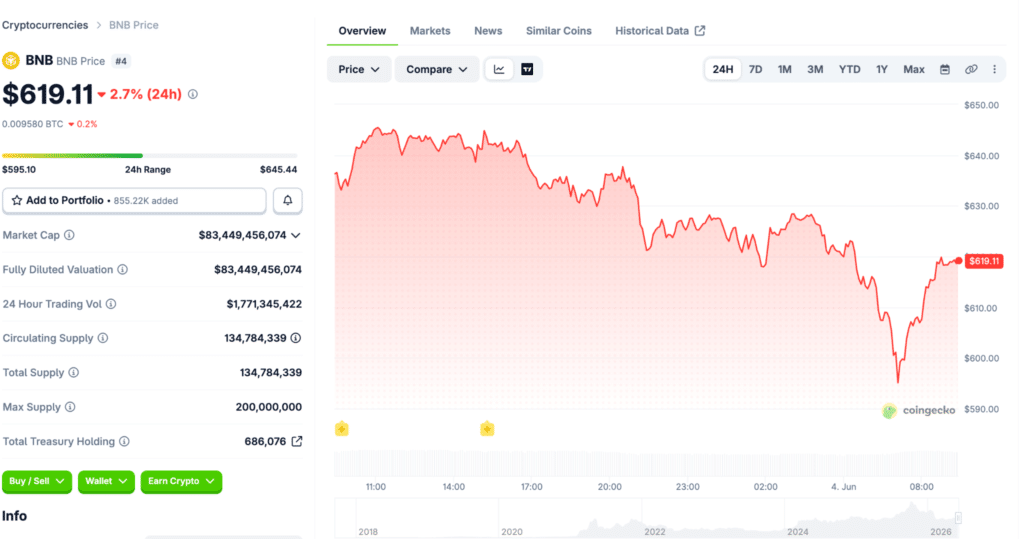Switch to TradingView chart icon
Viewport: 1024px width, 539px height.
coord(527,69)
